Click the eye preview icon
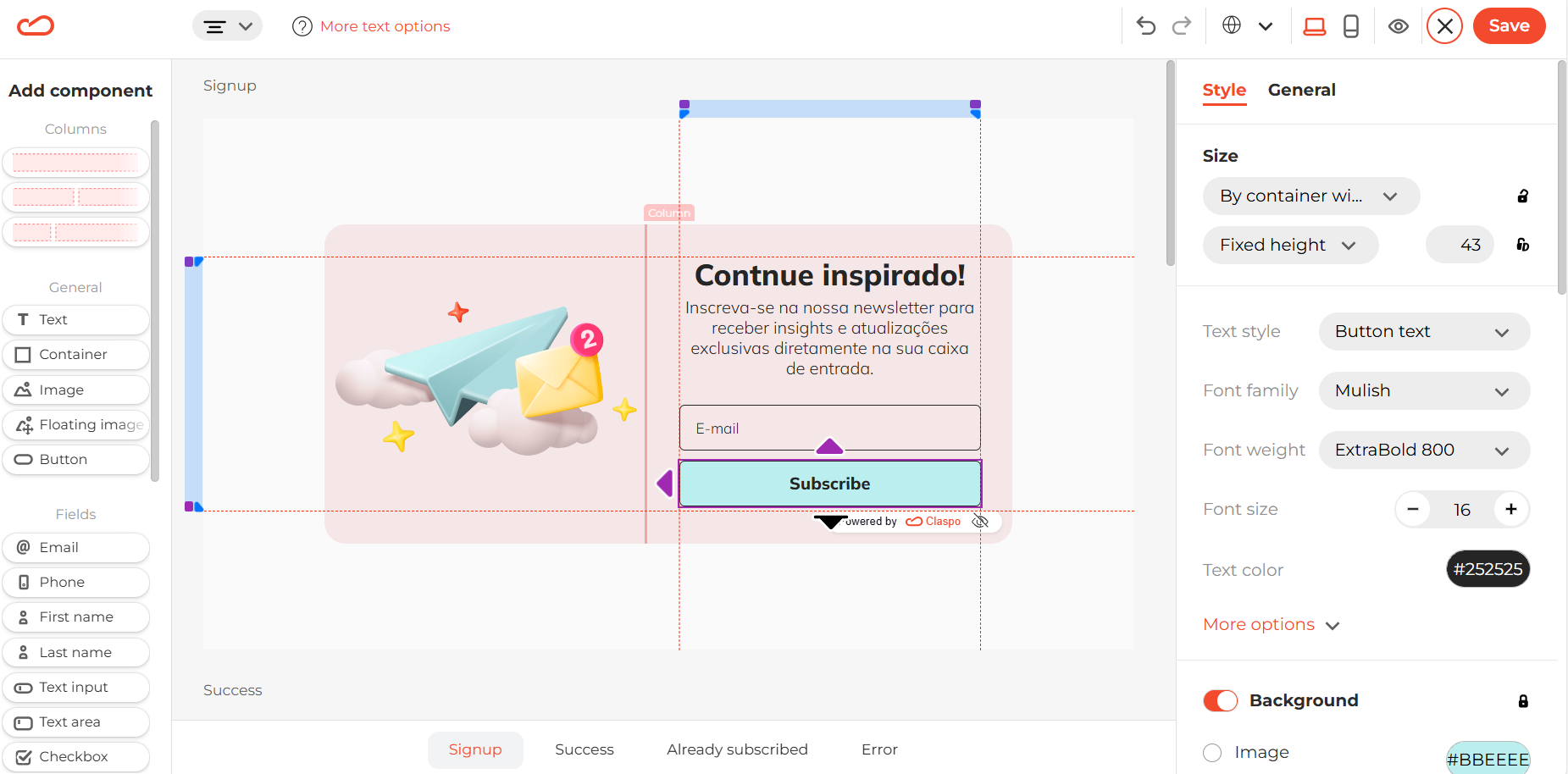 pos(1399,26)
